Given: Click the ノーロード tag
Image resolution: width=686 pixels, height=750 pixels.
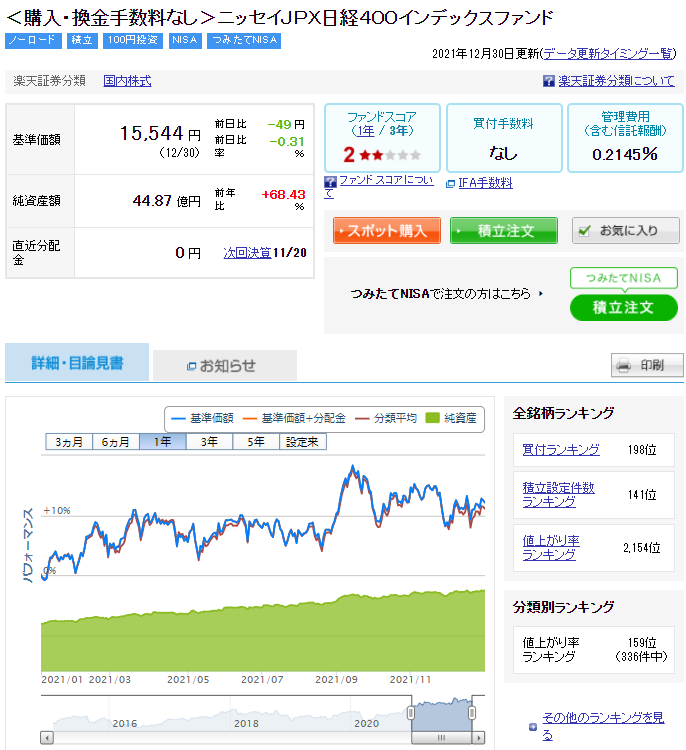Looking at the screenshot, I should 33,41.
